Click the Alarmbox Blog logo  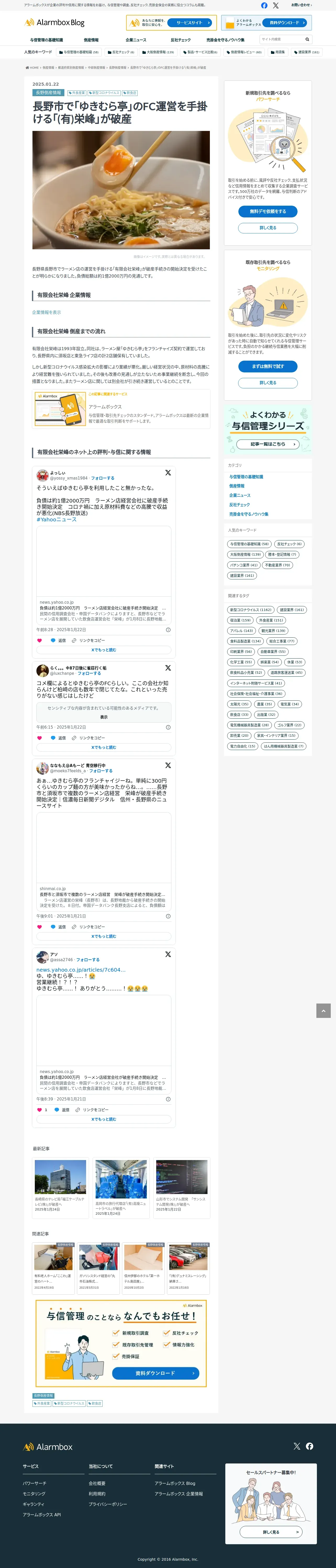pos(54,22)
